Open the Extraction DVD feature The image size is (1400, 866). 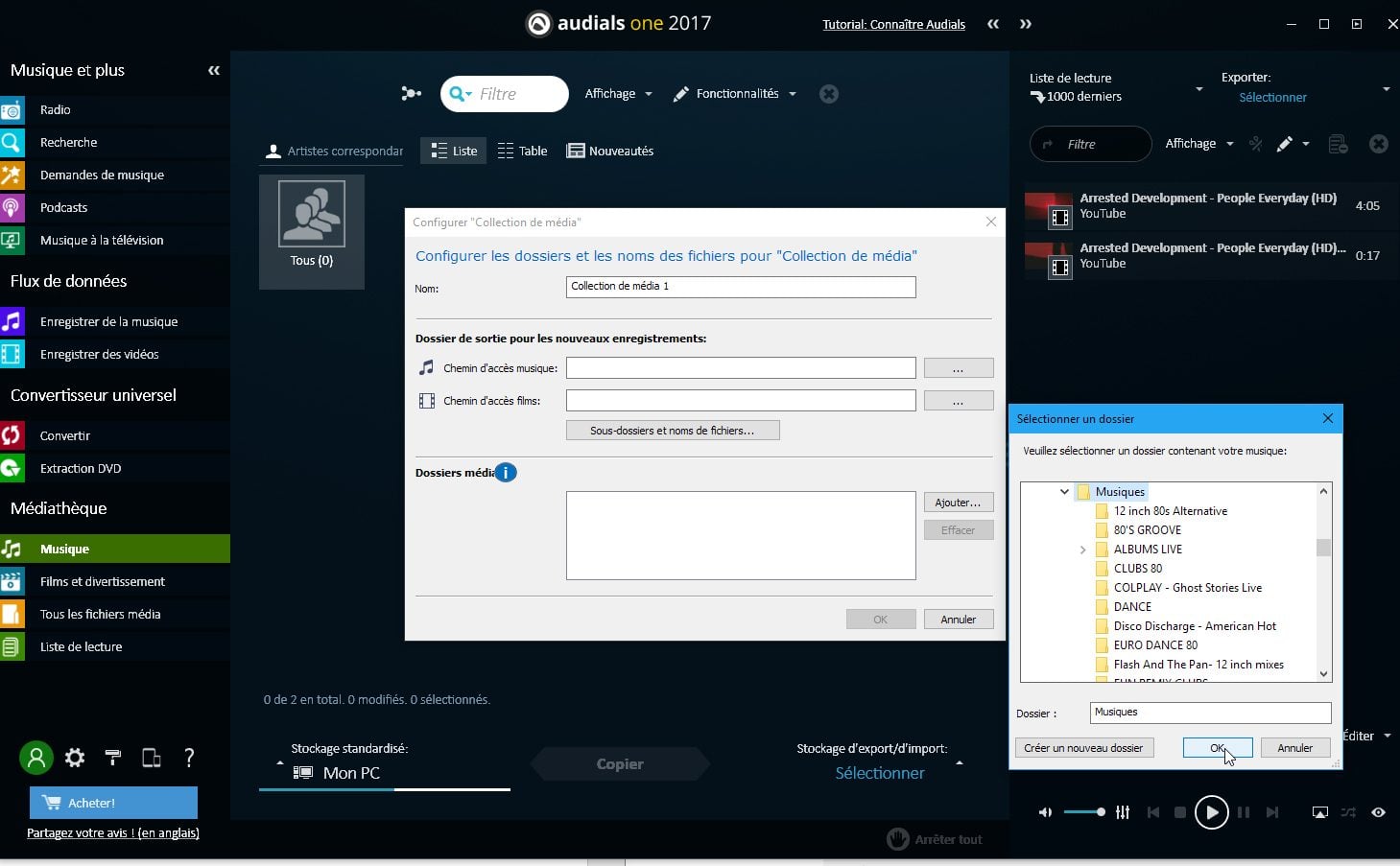80,468
